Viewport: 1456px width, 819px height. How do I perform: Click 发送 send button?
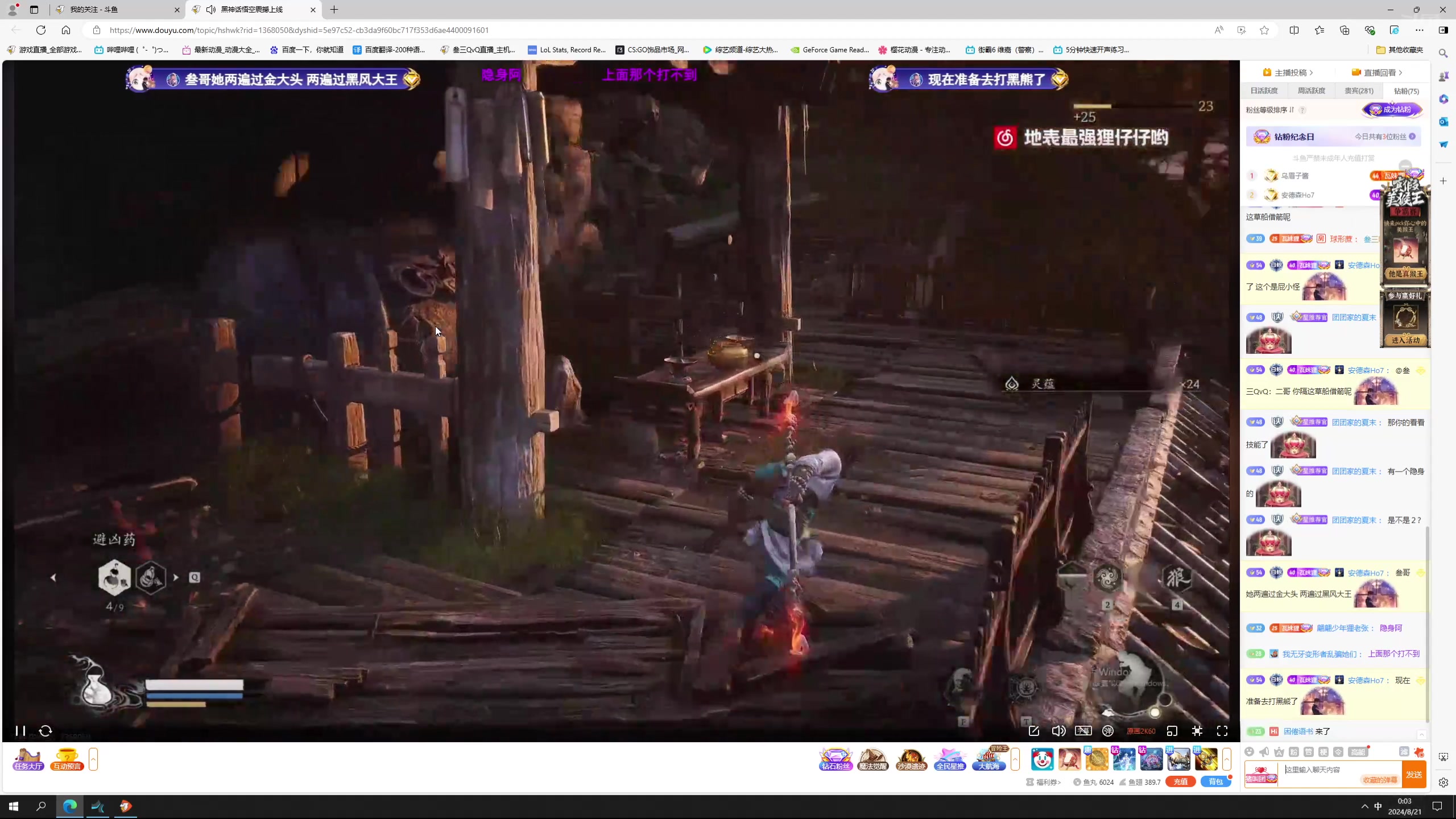pos(1414,775)
